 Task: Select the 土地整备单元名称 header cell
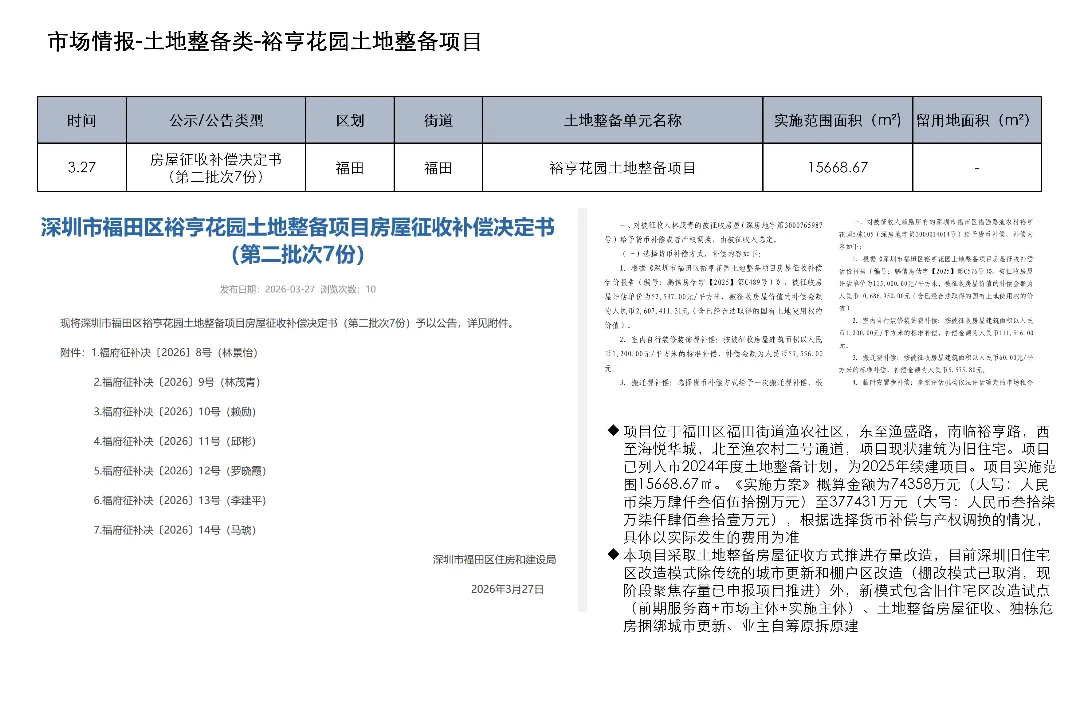(623, 121)
